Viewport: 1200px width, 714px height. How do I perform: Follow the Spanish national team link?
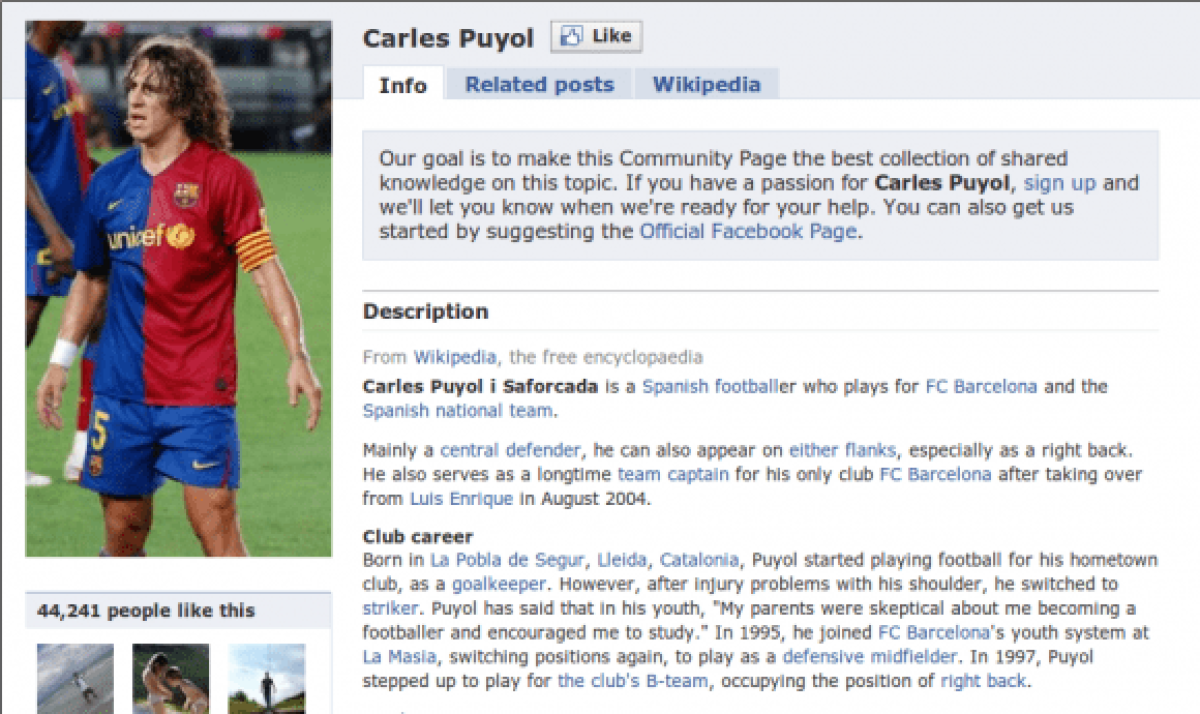coord(457,410)
